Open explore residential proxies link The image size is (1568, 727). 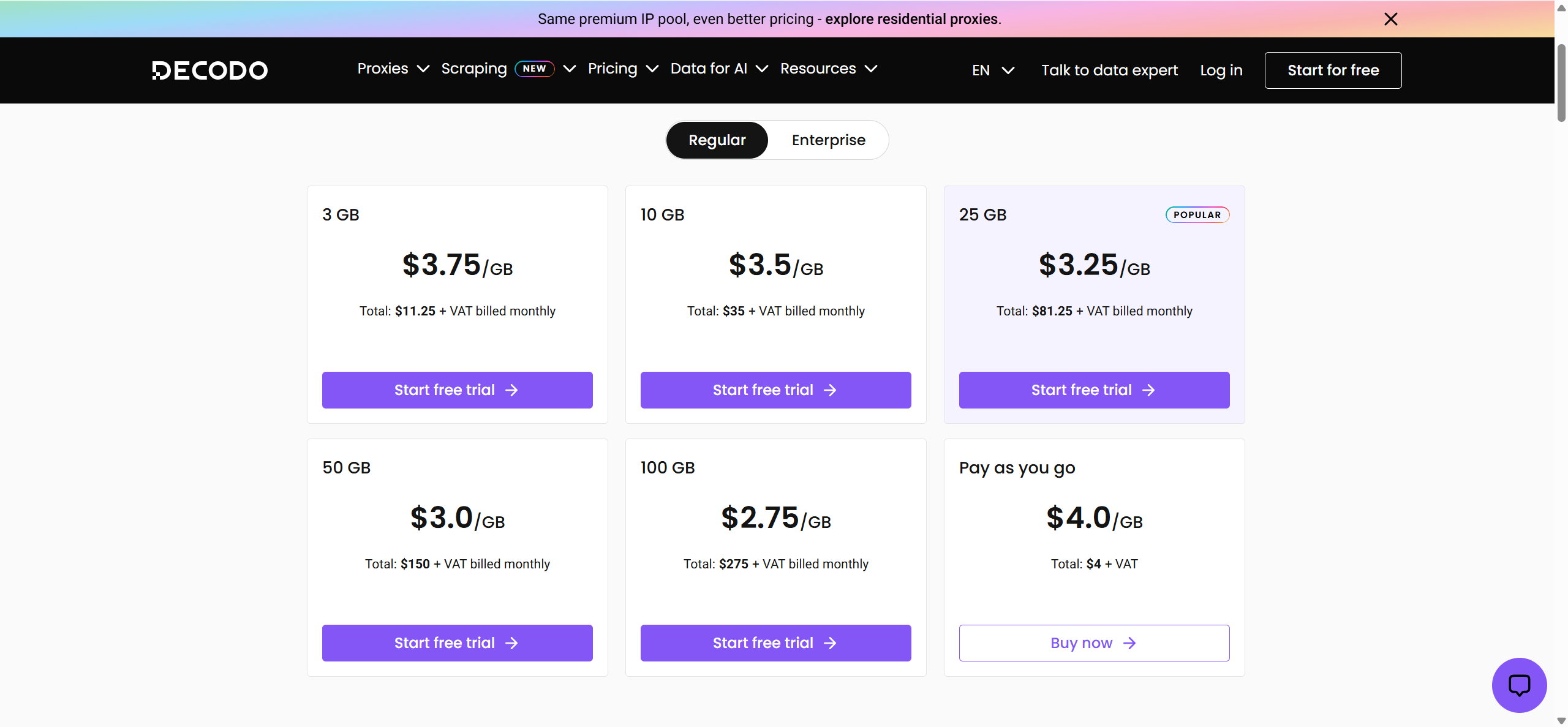coord(912,19)
